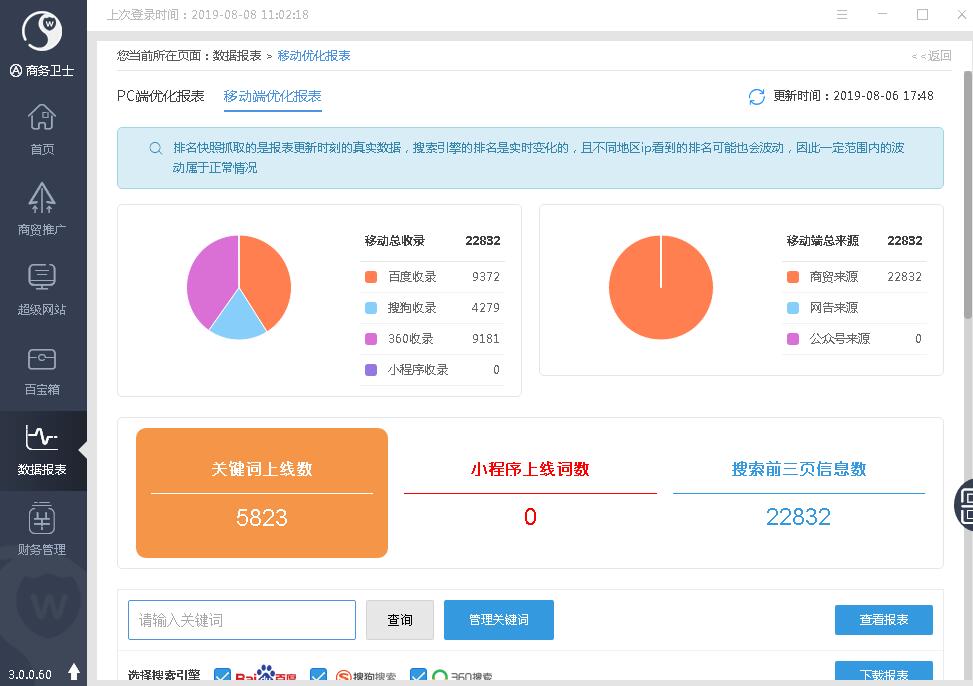
Task: Click the 请输入关键词 keyword input field
Action: (241, 620)
